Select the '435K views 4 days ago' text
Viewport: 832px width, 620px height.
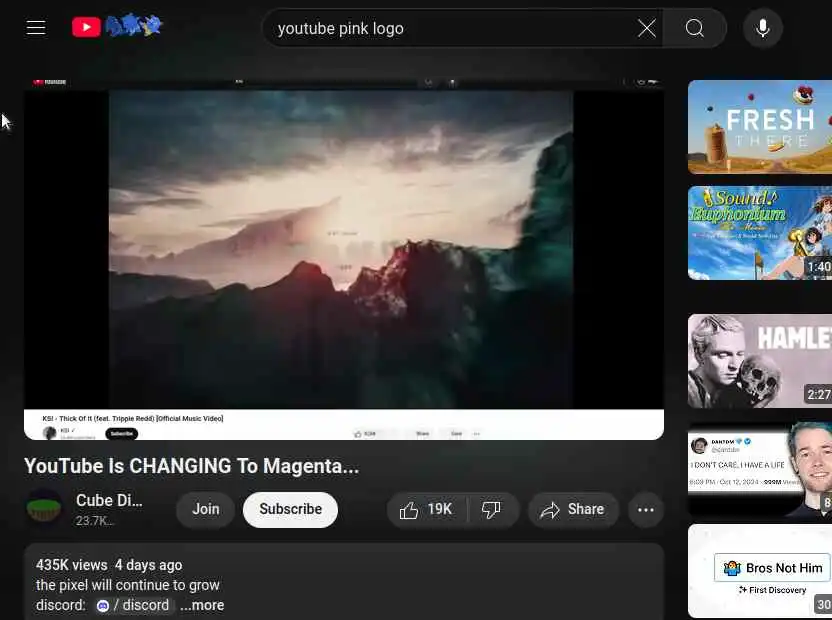(x=109, y=565)
